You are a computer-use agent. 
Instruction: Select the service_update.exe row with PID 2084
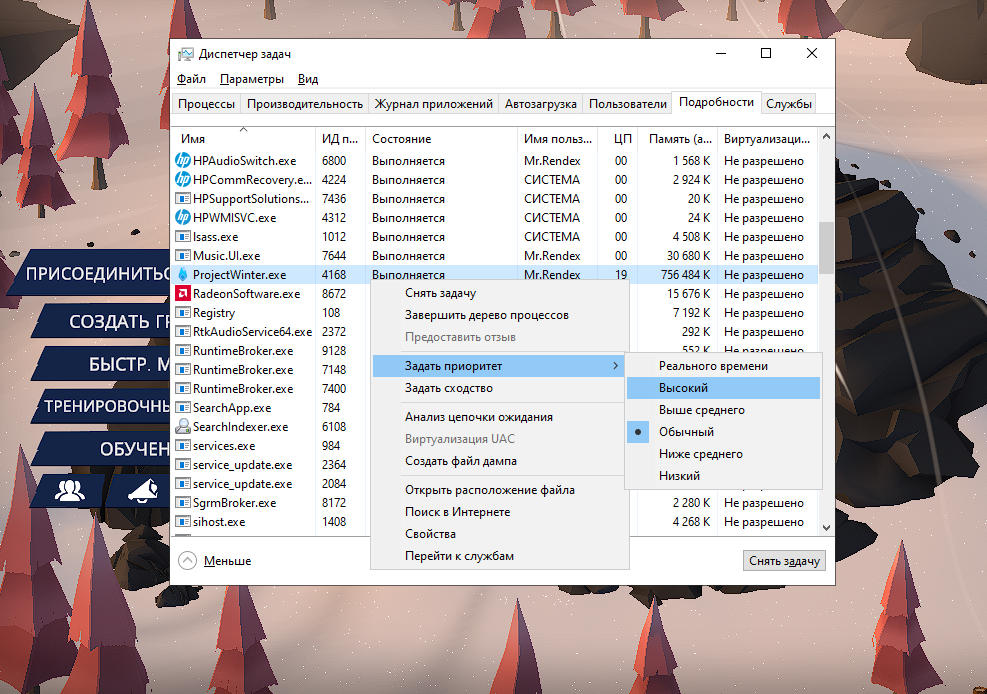click(x=271, y=484)
